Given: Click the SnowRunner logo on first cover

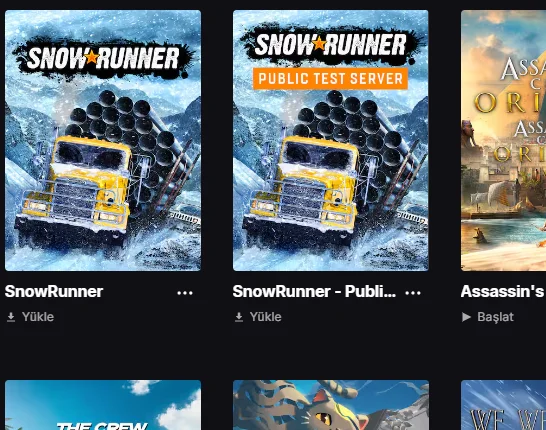Looking at the screenshot, I should click(103, 58).
